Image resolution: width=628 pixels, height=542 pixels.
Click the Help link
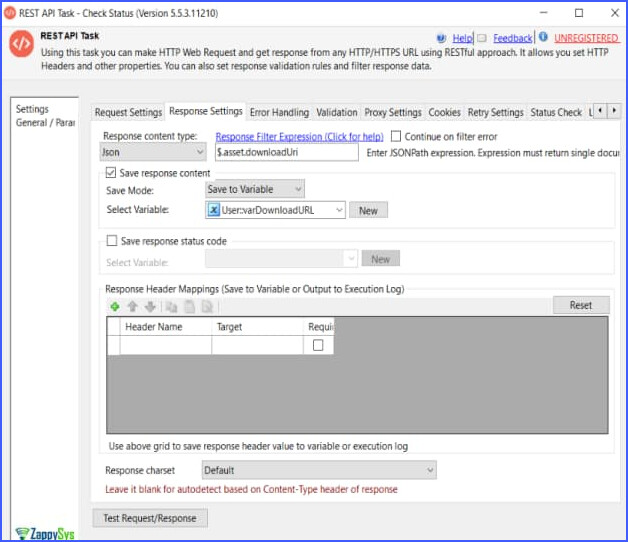(463, 38)
